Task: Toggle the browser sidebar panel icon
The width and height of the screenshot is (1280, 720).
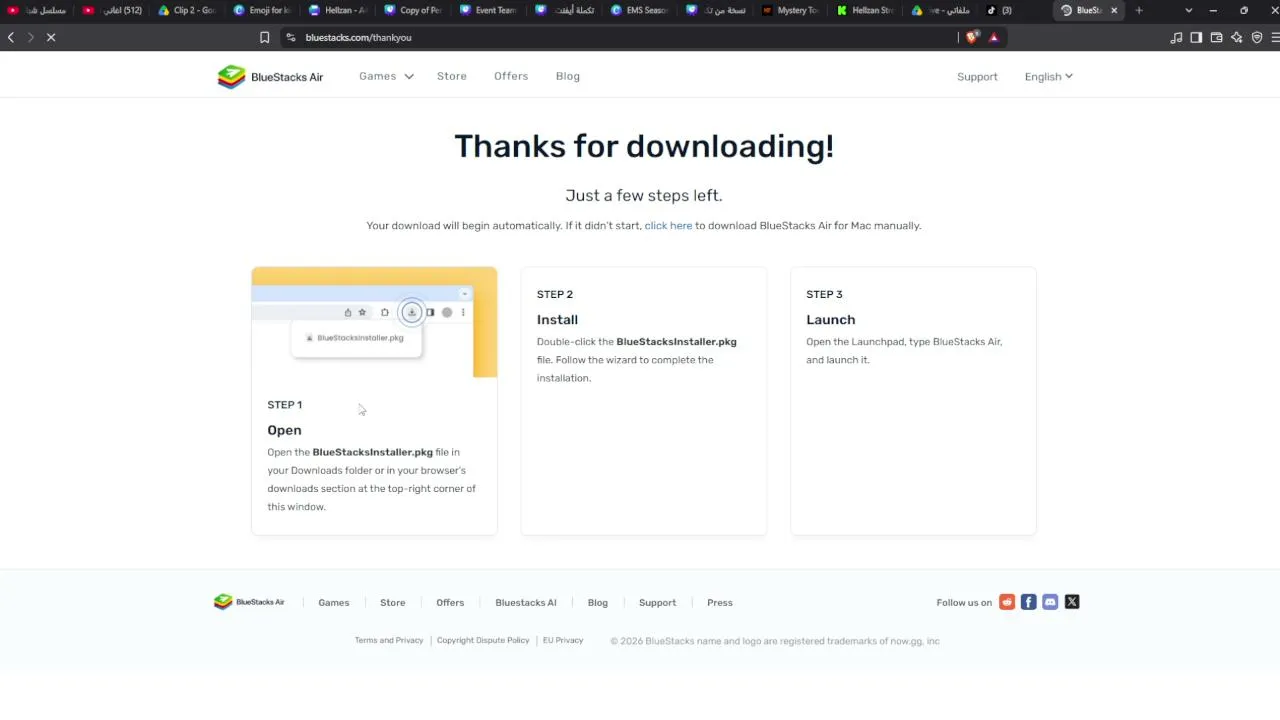Action: tap(1196, 37)
